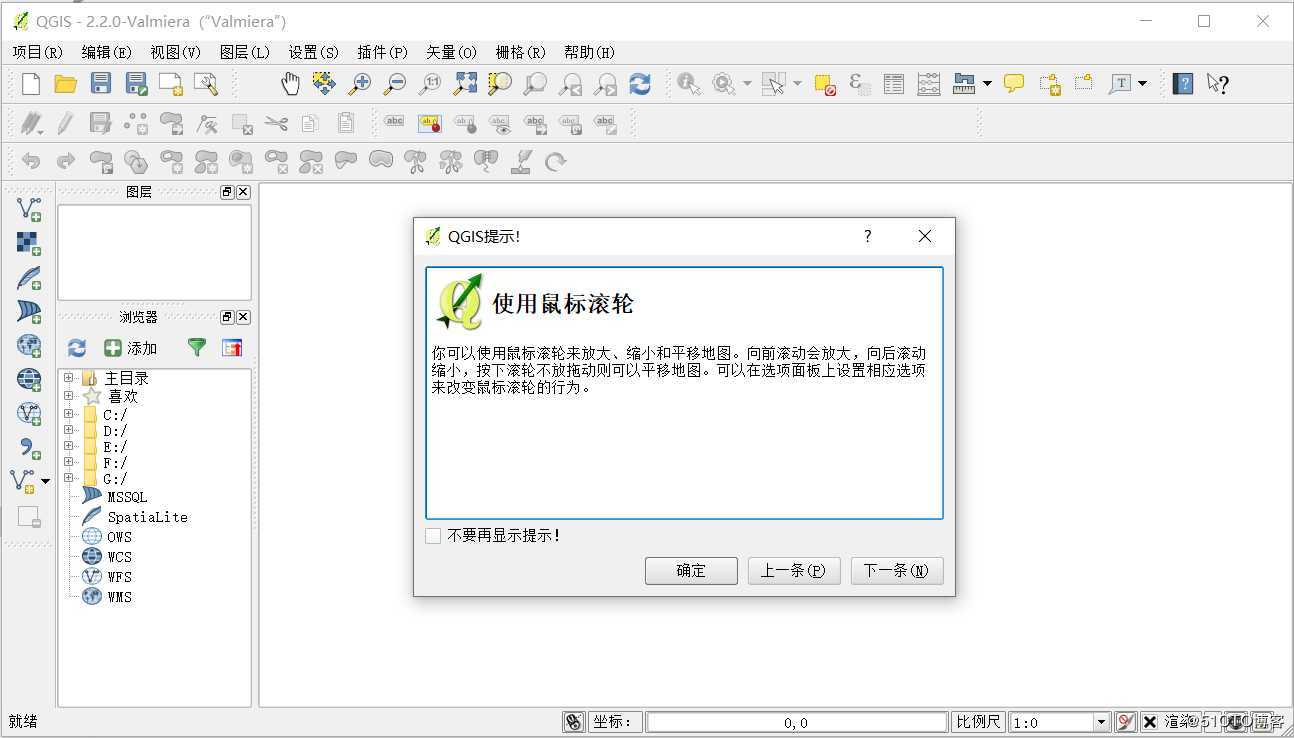Save the project with the floppy disk icon
The image size is (1294, 738).
tap(101, 84)
